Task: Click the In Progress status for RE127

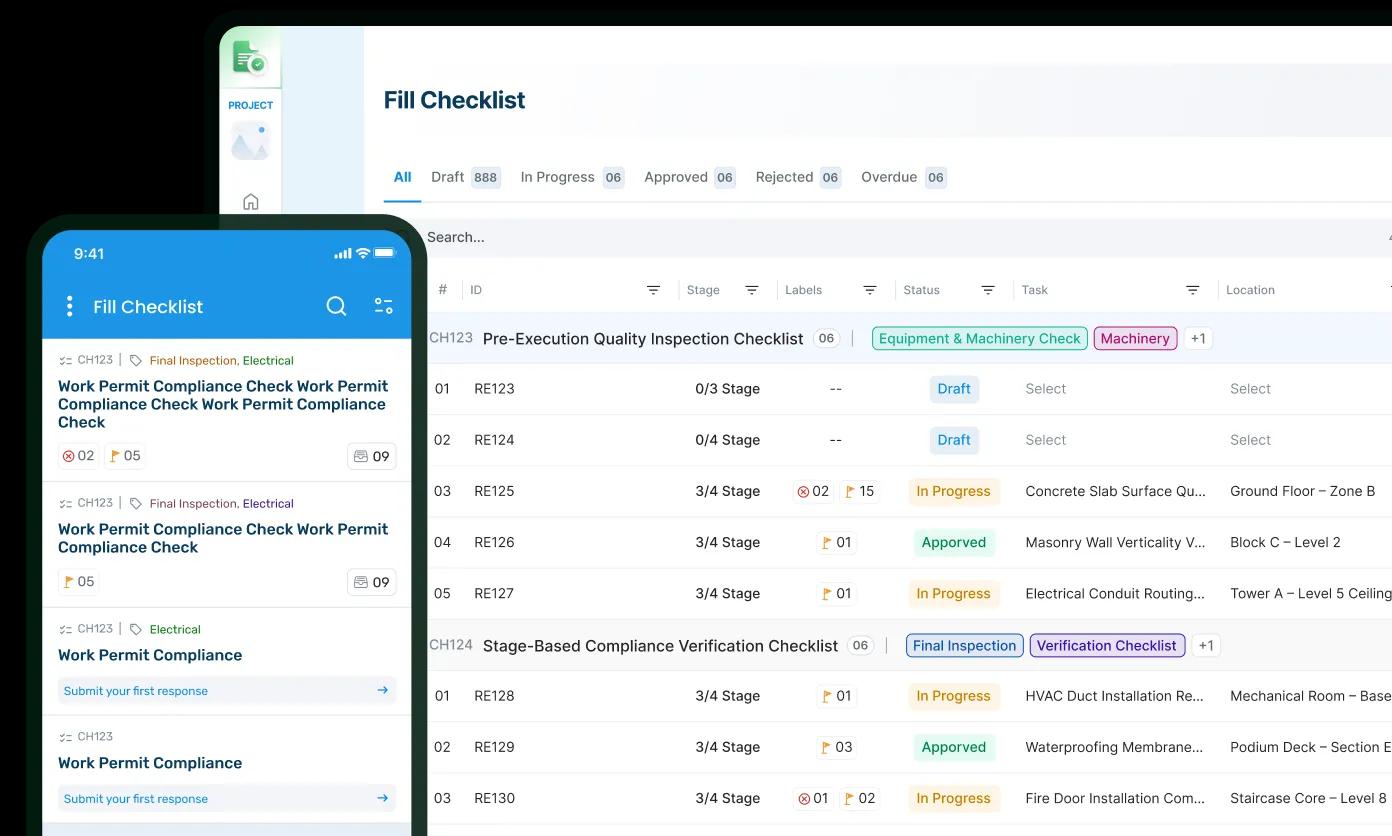Action: click(953, 593)
